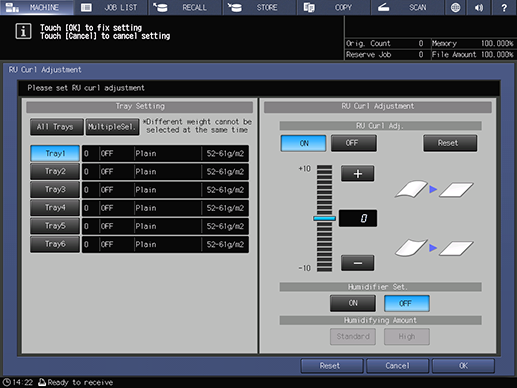Confirm settings with the OK button
Viewport: 517px width, 388px height.
(463, 366)
